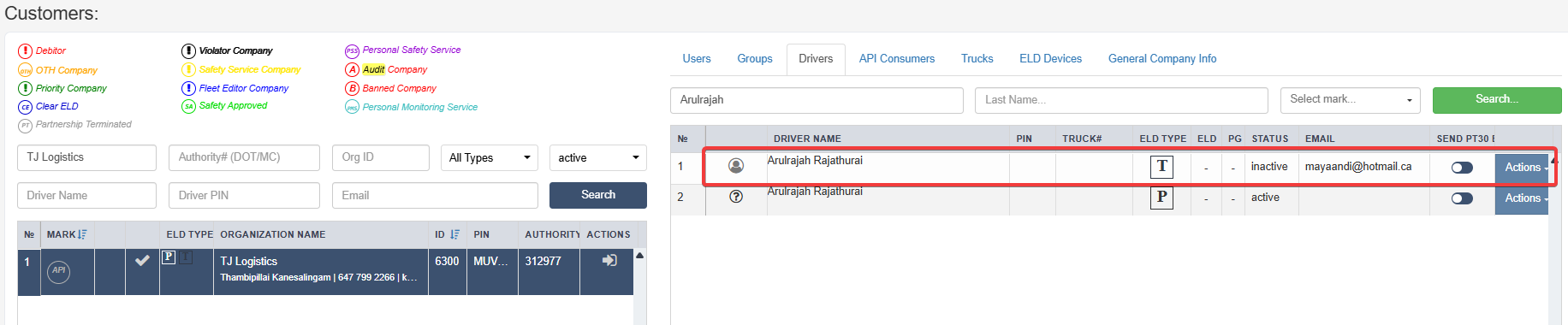Click the Last Name input field

(1121, 100)
